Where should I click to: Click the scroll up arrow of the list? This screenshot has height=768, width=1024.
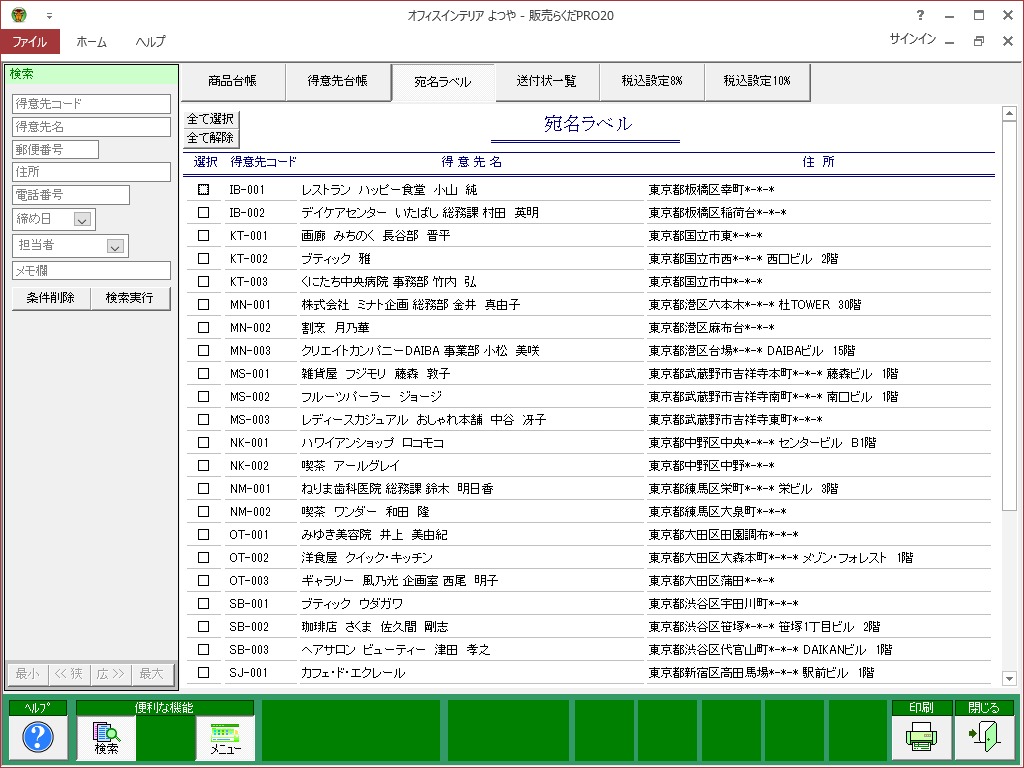tap(1009, 114)
